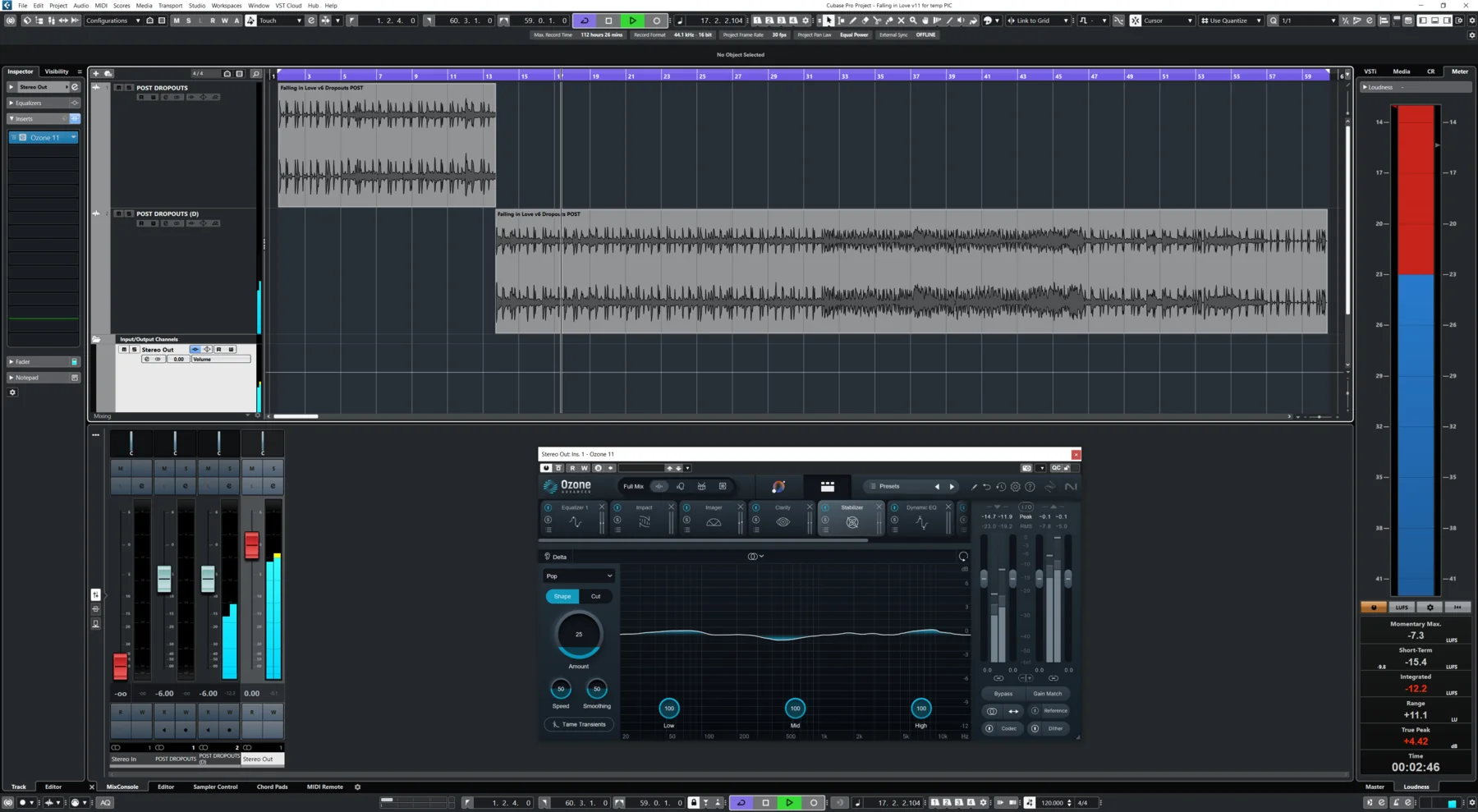Open the Ozone settings gear
The width and height of the screenshot is (1478, 812).
(x=1015, y=486)
